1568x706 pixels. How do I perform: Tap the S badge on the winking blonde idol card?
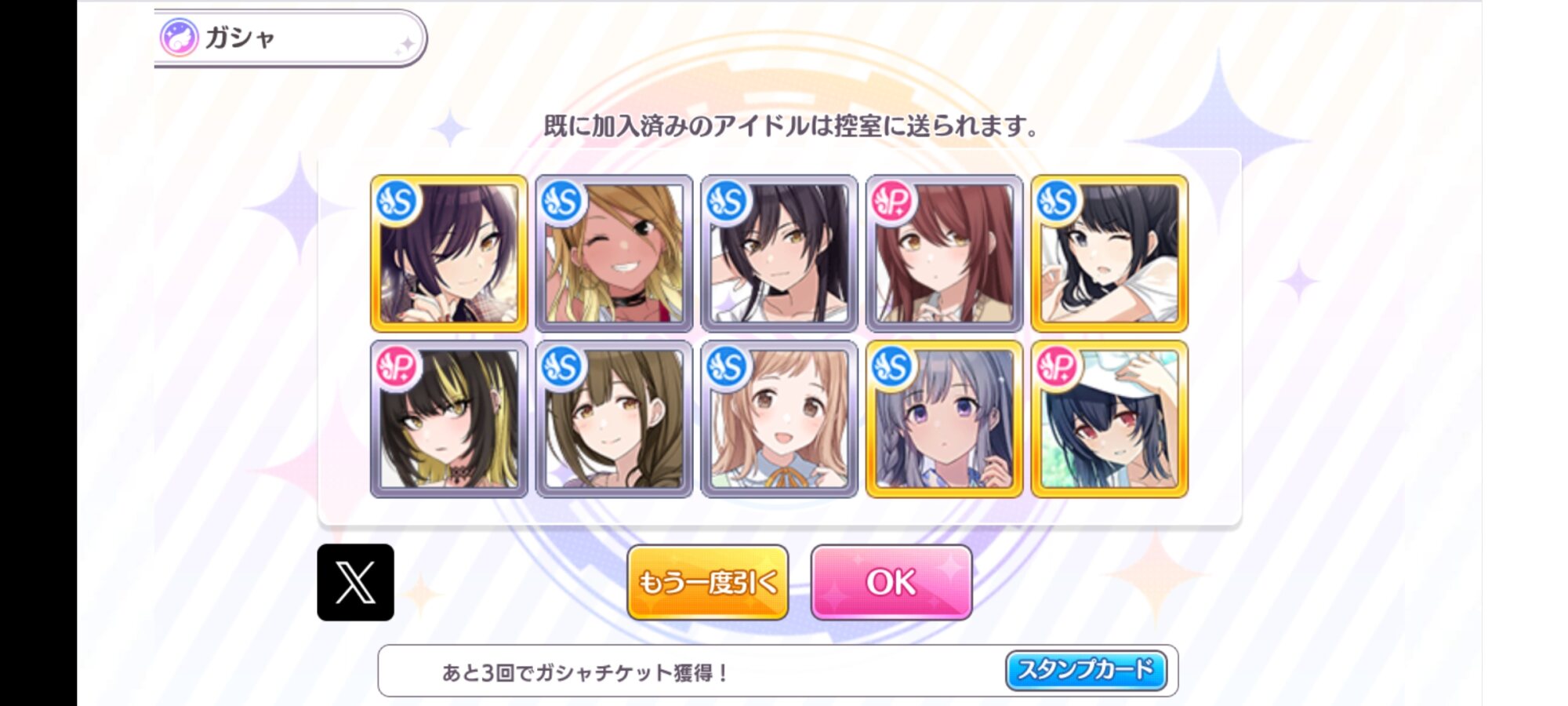[562, 202]
